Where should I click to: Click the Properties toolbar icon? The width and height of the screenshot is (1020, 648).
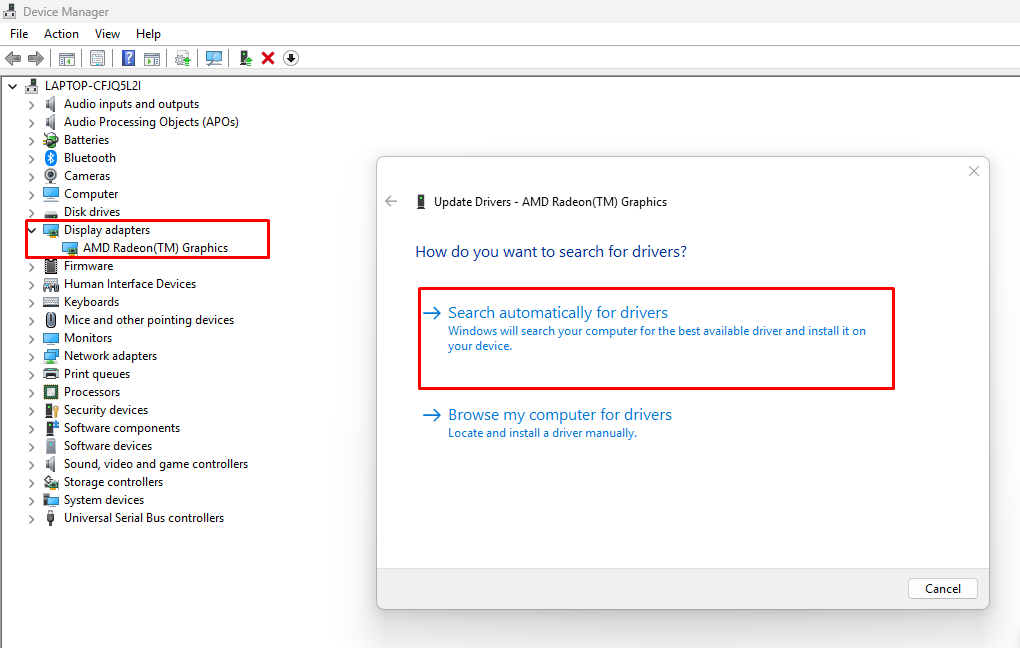[98, 58]
